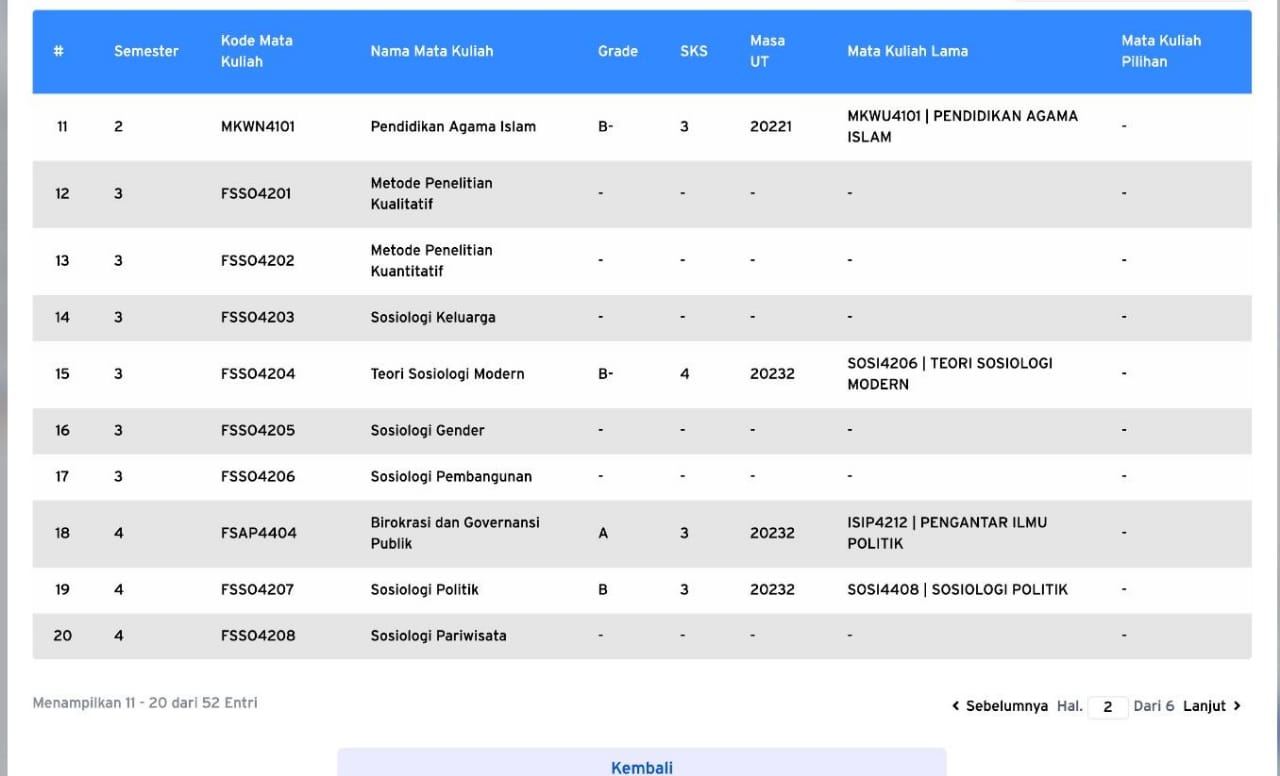This screenshot has height=776, width=1280.
Task: Select course code MKWN4101
Action: (258, 127)
